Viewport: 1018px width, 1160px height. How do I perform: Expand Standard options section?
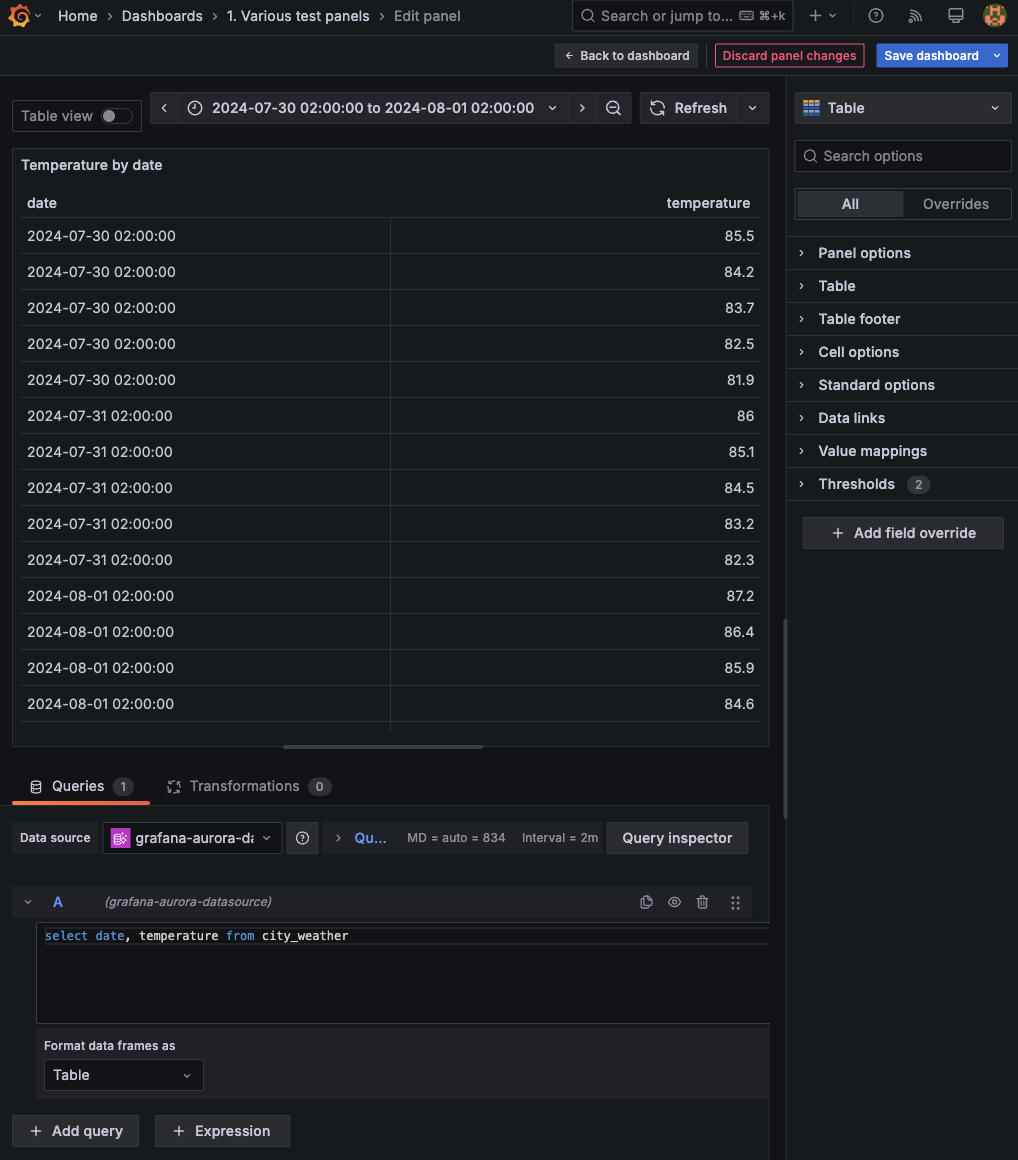pos(903,385)
